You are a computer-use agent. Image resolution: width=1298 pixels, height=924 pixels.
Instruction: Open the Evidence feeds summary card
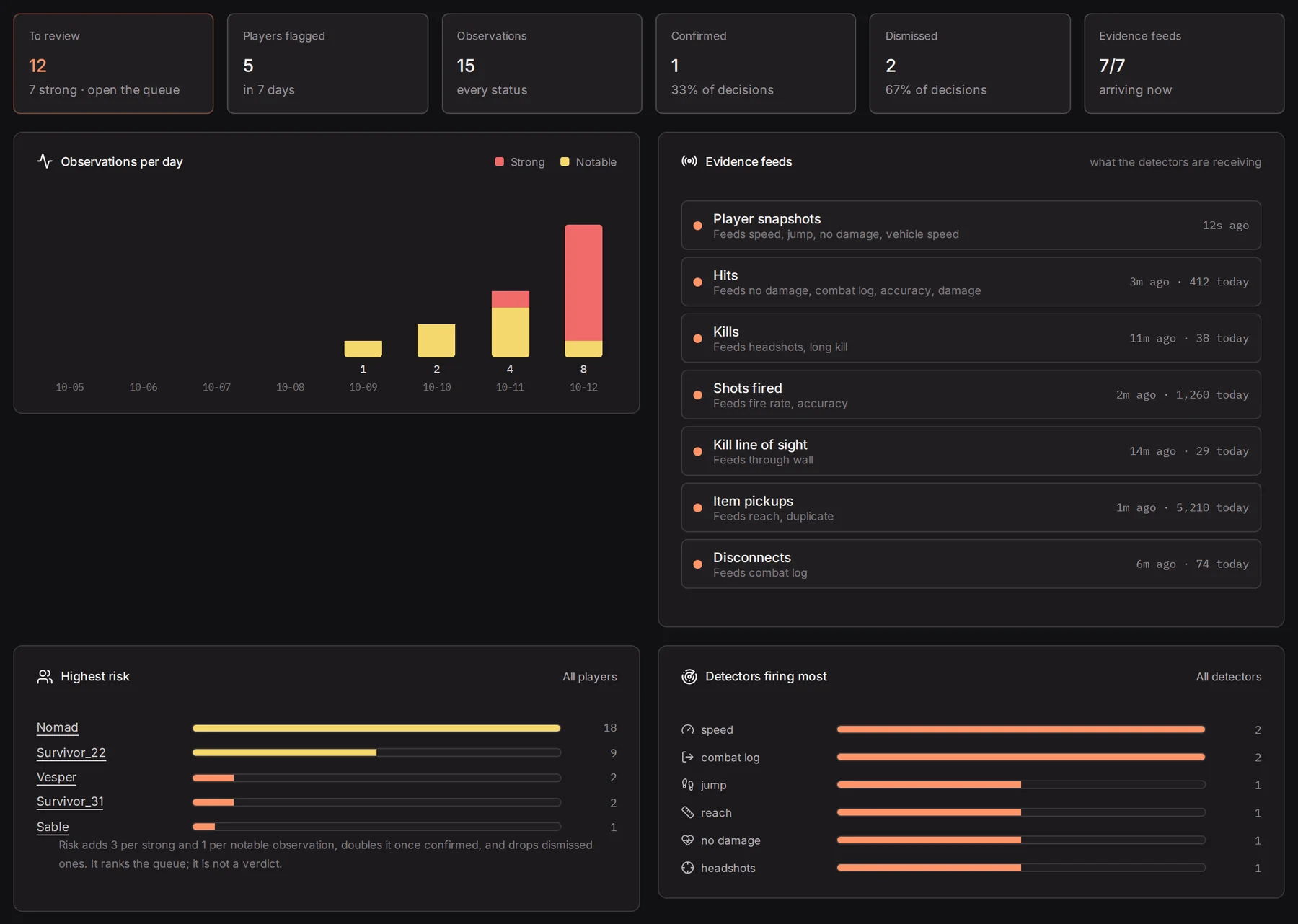coord(1184,63)
